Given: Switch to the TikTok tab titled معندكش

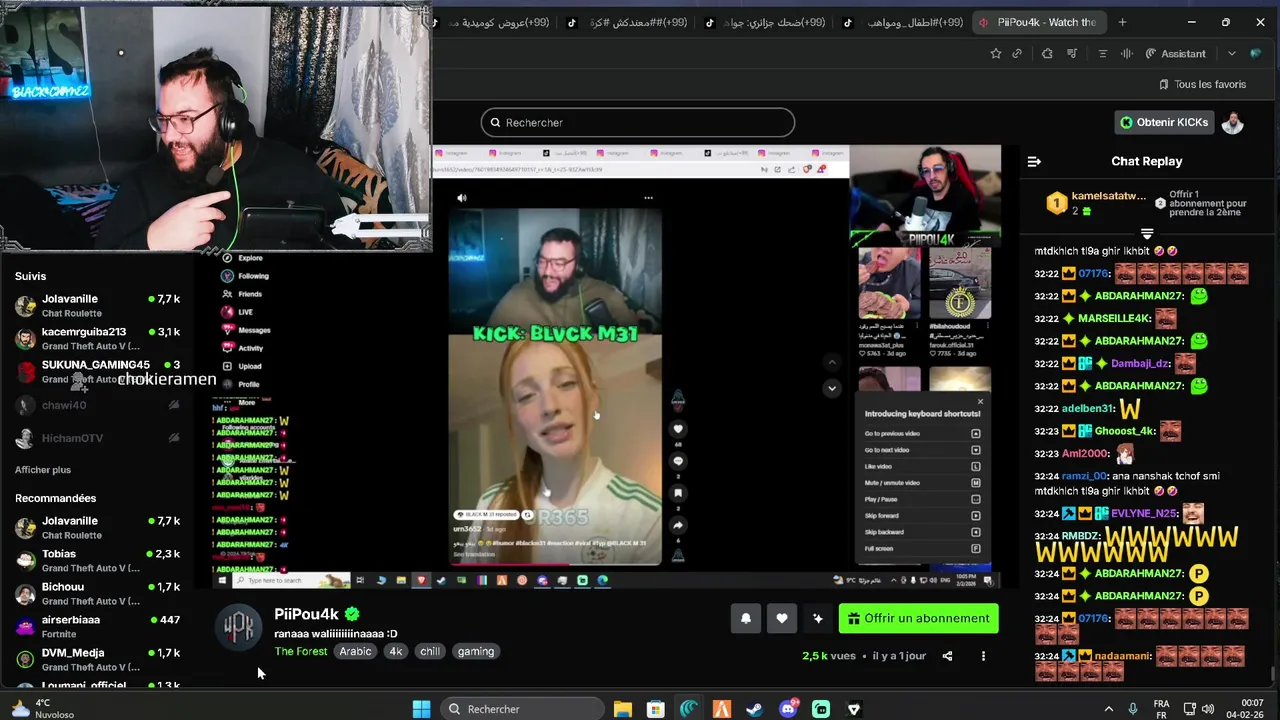Looking at the screenshot, I should pos(626,22).
